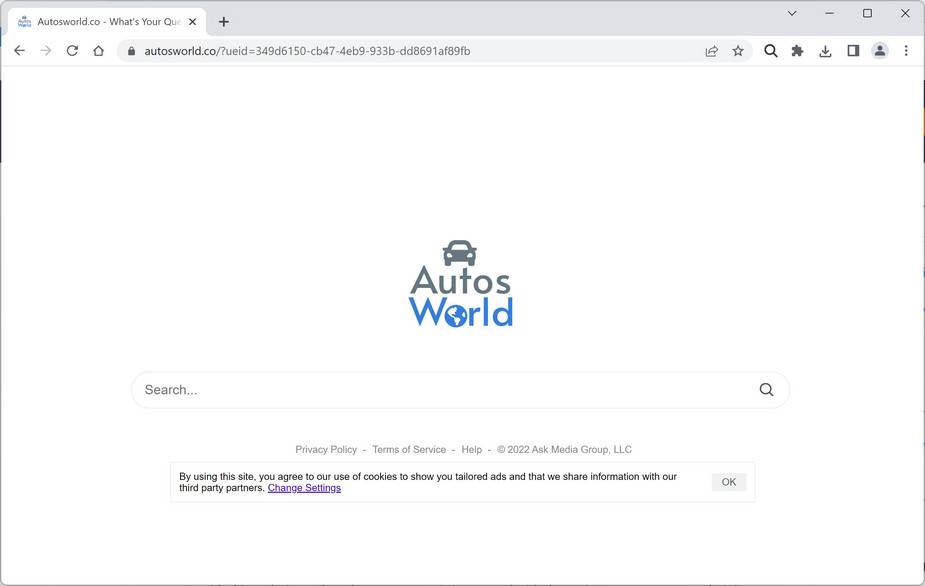The width and height of the screenshot is (925, 586).
Task: Open the Terms of Service link
Action: point(409,450)
